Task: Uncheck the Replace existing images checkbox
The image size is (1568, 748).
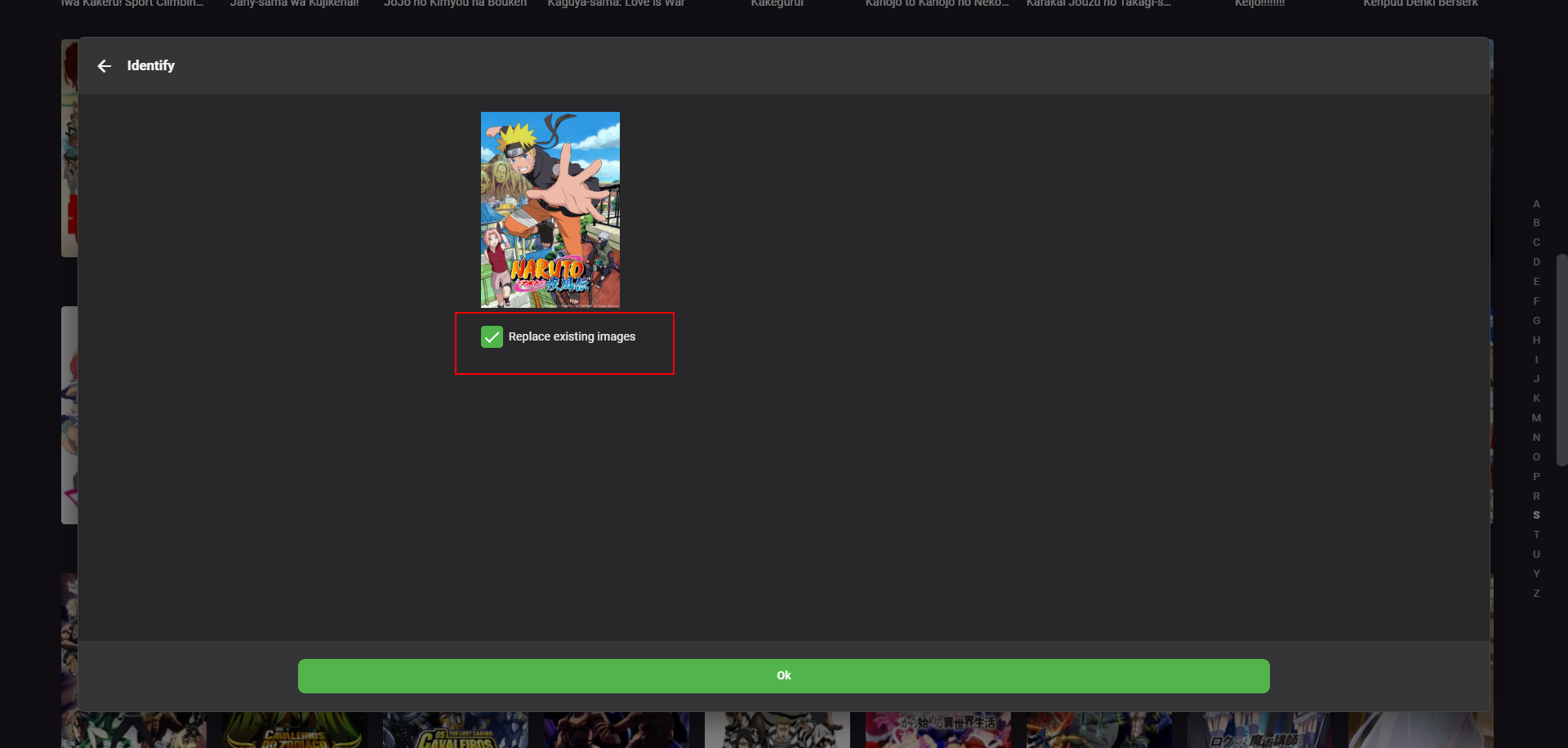Action: [x=492, y=336]
